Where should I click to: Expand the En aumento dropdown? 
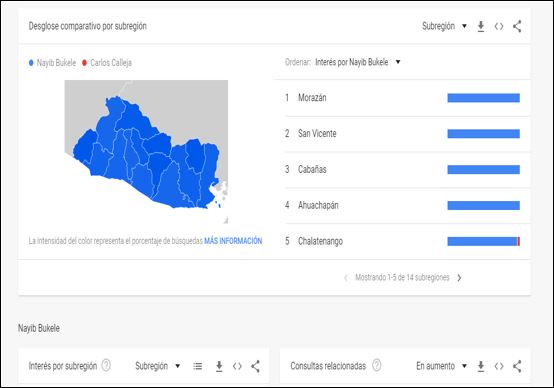(x=441, y=366)
